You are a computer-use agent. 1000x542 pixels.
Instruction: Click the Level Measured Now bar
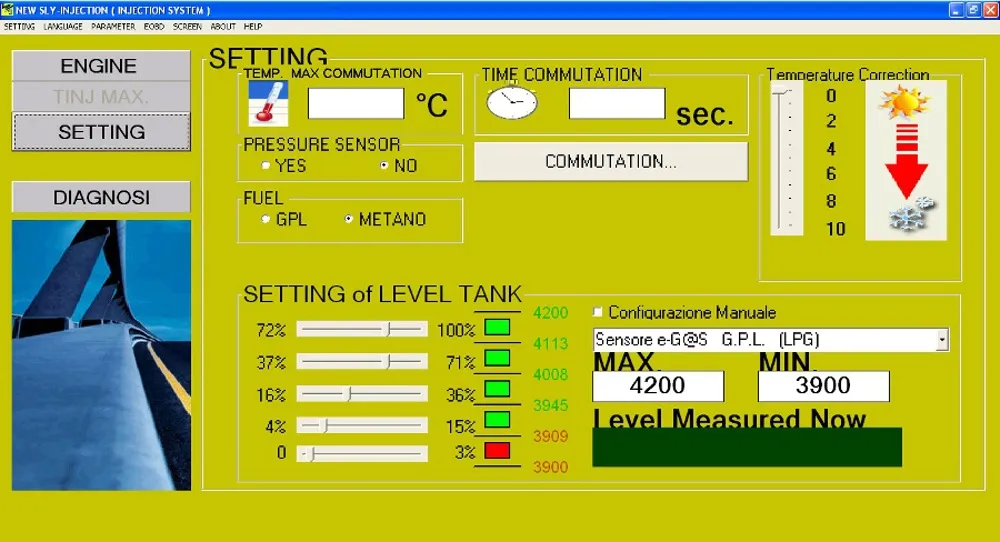(x=747, y=447)
